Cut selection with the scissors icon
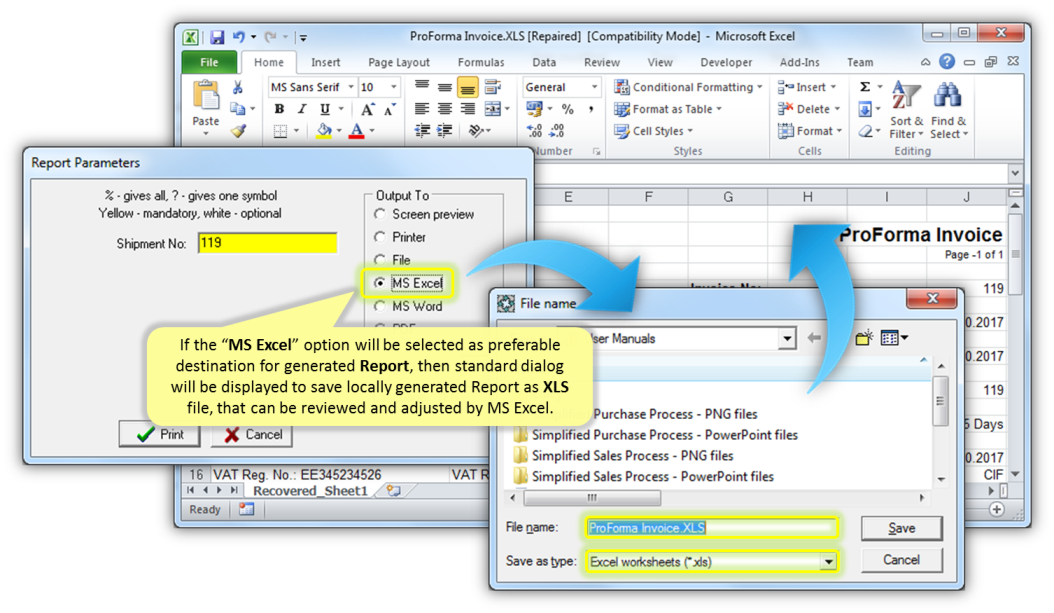This screenshot has width=1054, height=613. tap(237, 87)
